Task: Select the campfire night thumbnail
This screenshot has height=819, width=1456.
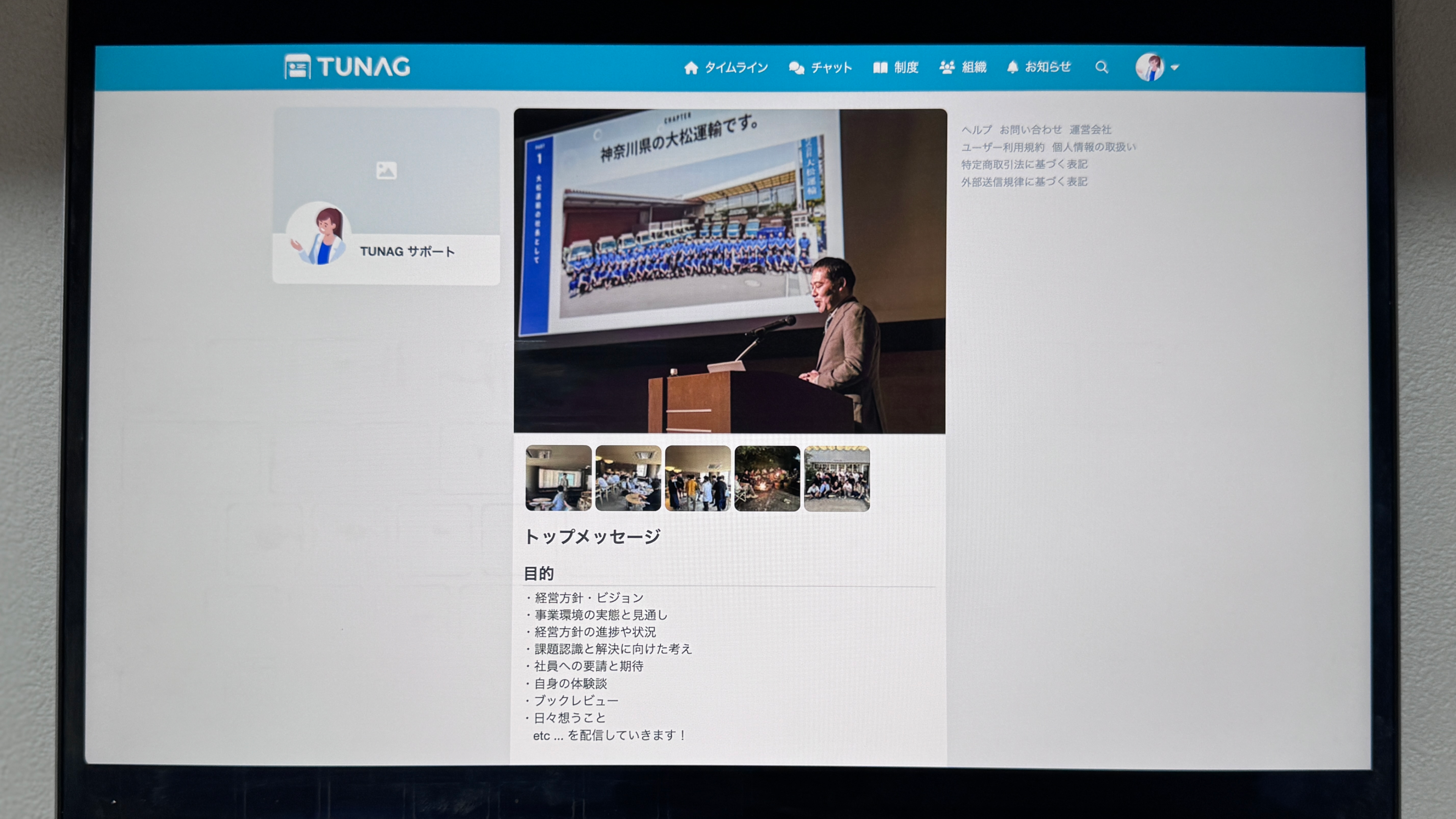Action: click(x=767, y=478)
